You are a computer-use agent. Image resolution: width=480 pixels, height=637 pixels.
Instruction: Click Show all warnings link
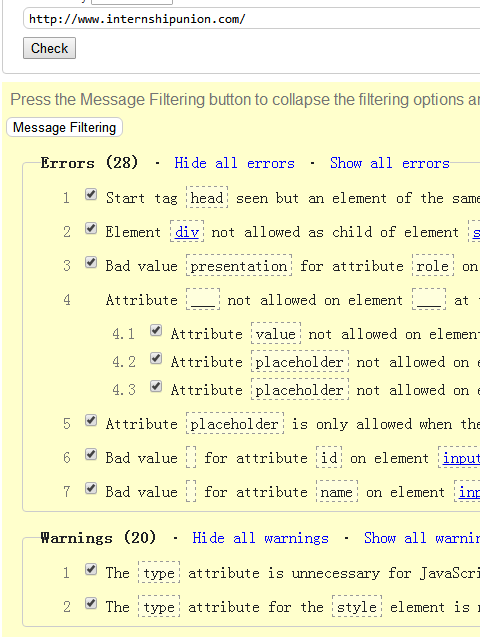pyautogui.click(x=422, y=538)
